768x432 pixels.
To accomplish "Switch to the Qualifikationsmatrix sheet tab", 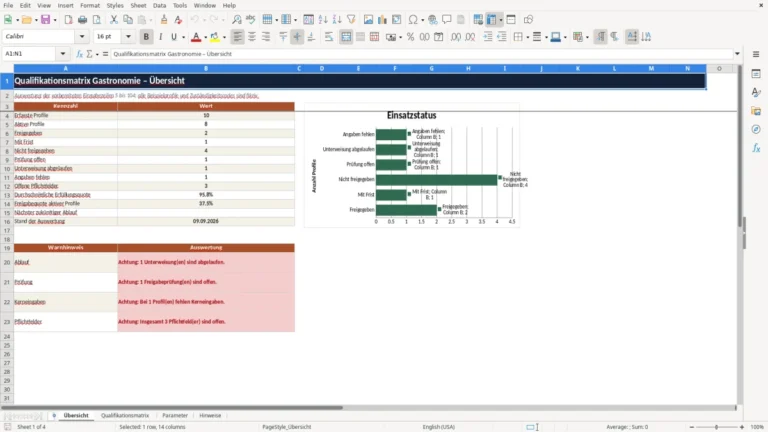I will click(125, 415).
